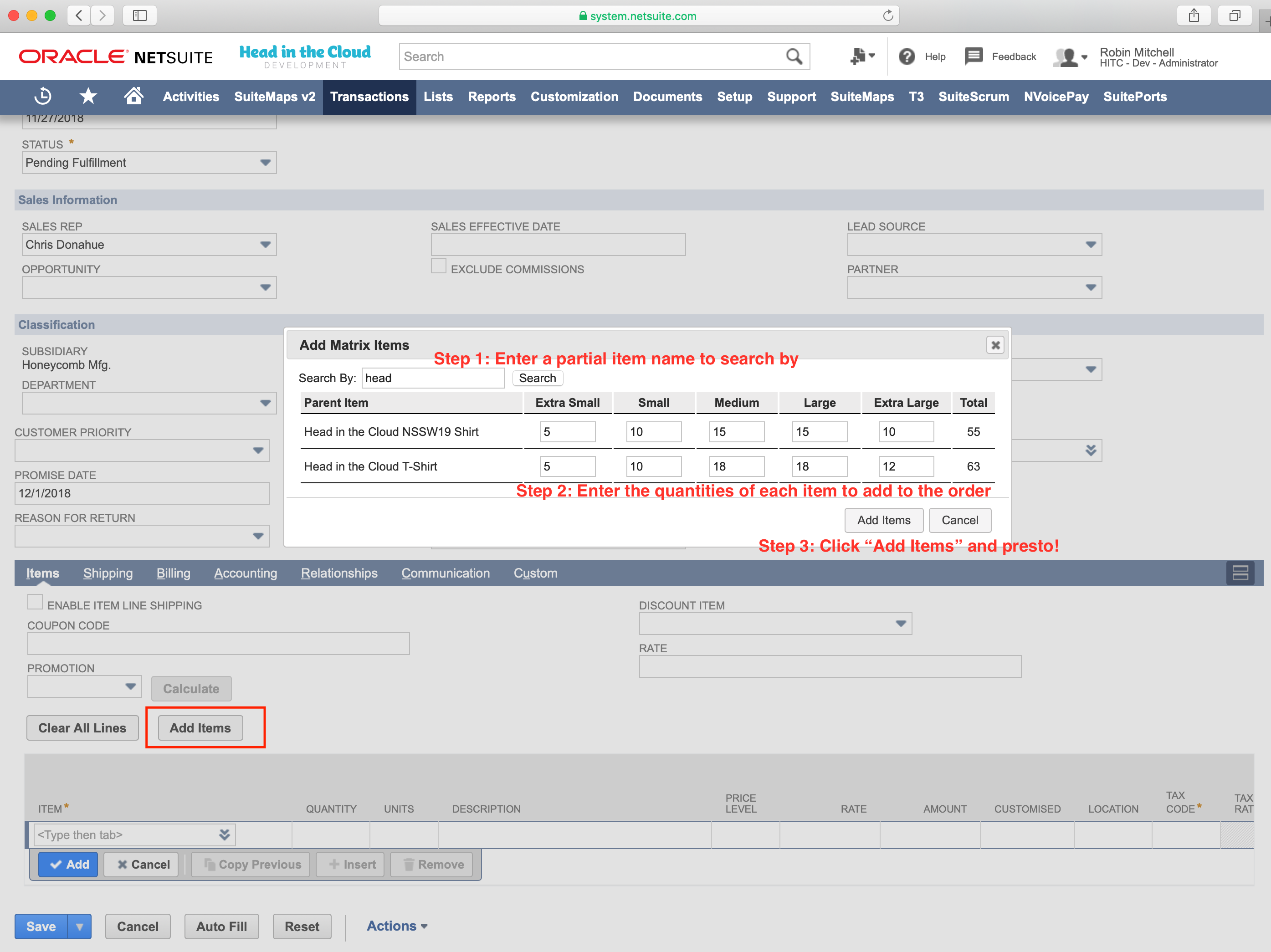This screenshot has width=1271, height=952.
Task: Open the Lists menu
Action: [x=438, y=97]
